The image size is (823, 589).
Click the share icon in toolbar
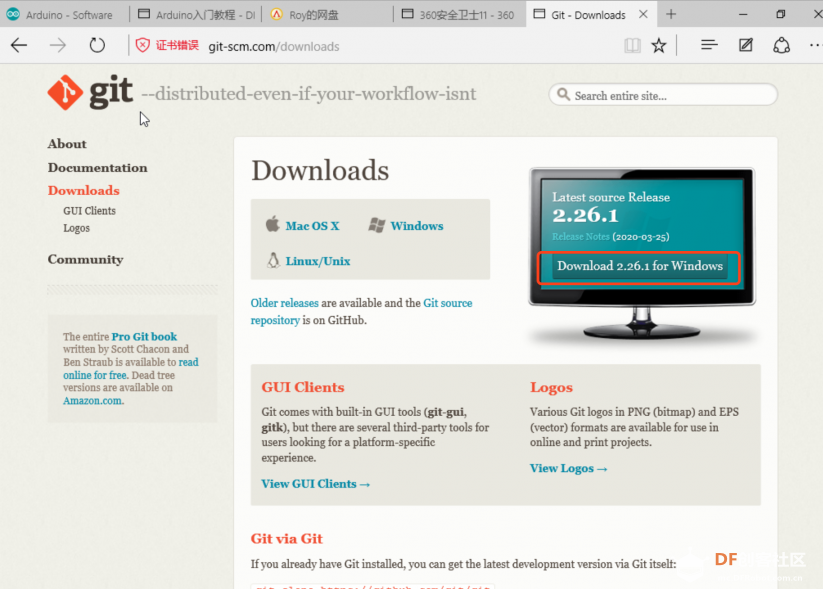tap(782, 45)
